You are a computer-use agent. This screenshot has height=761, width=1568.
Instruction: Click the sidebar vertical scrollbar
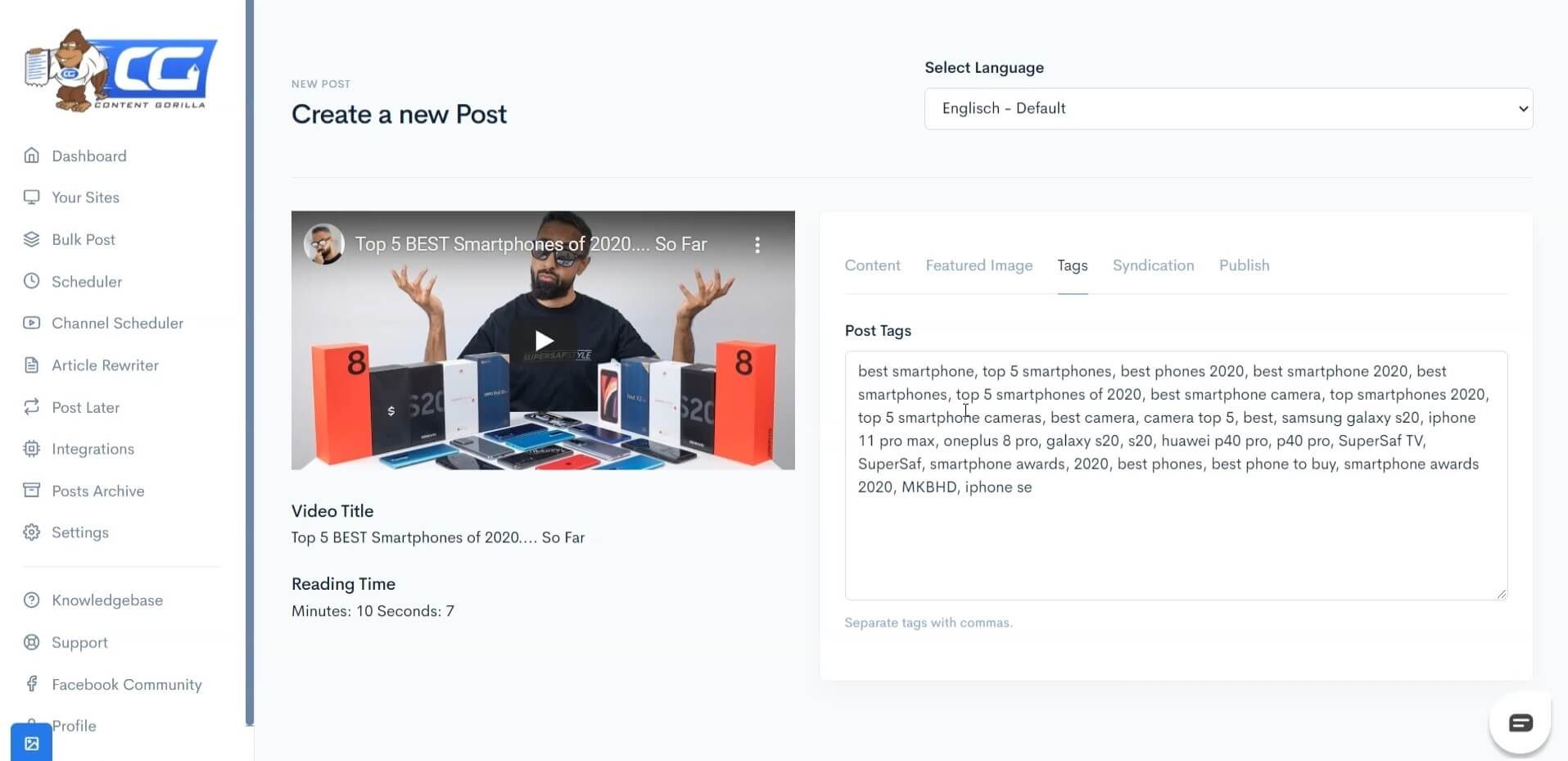(x=250, y=362)
